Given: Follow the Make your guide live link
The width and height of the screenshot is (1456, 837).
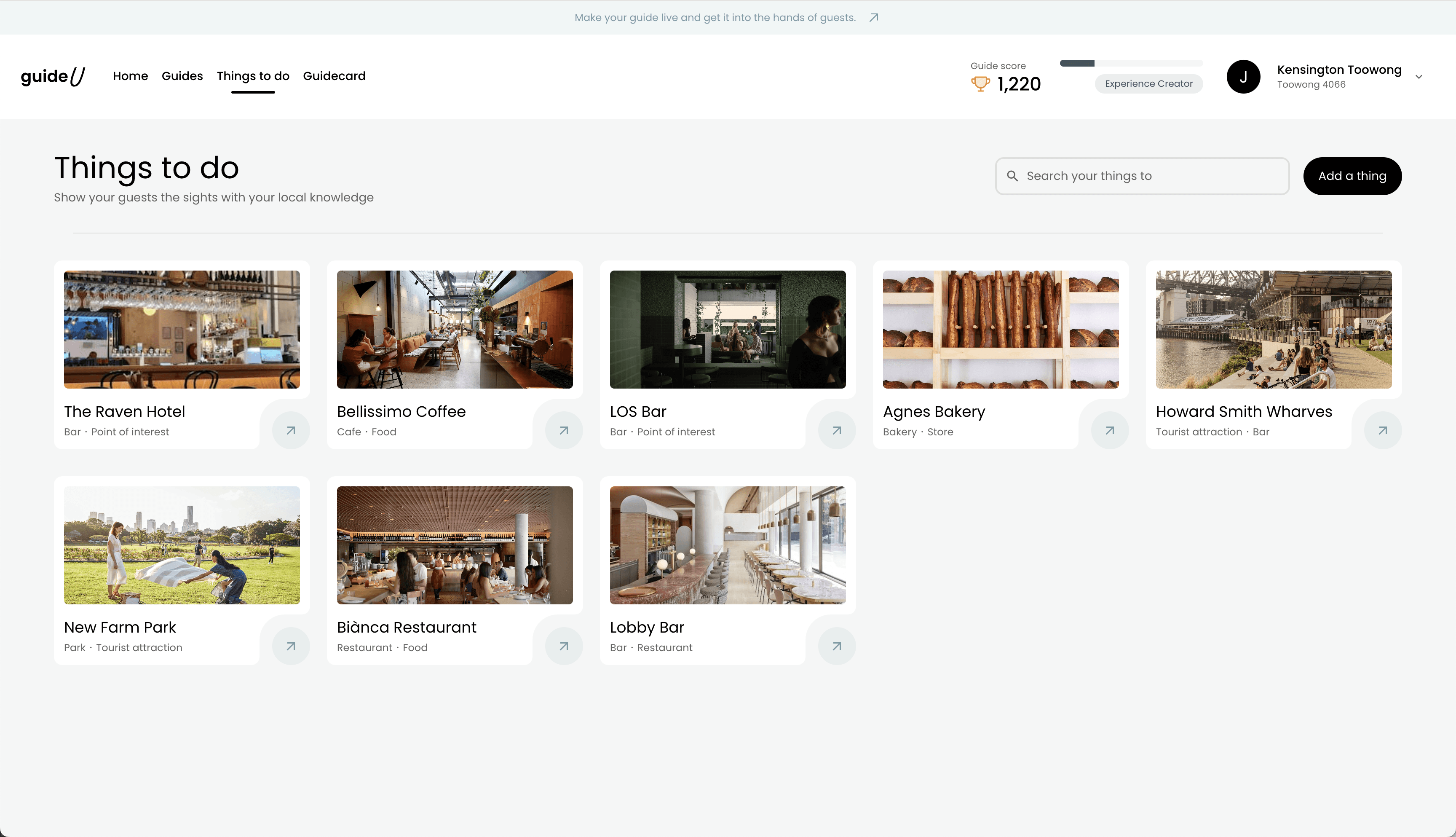Looking at the screenshot, I should 715,18.
